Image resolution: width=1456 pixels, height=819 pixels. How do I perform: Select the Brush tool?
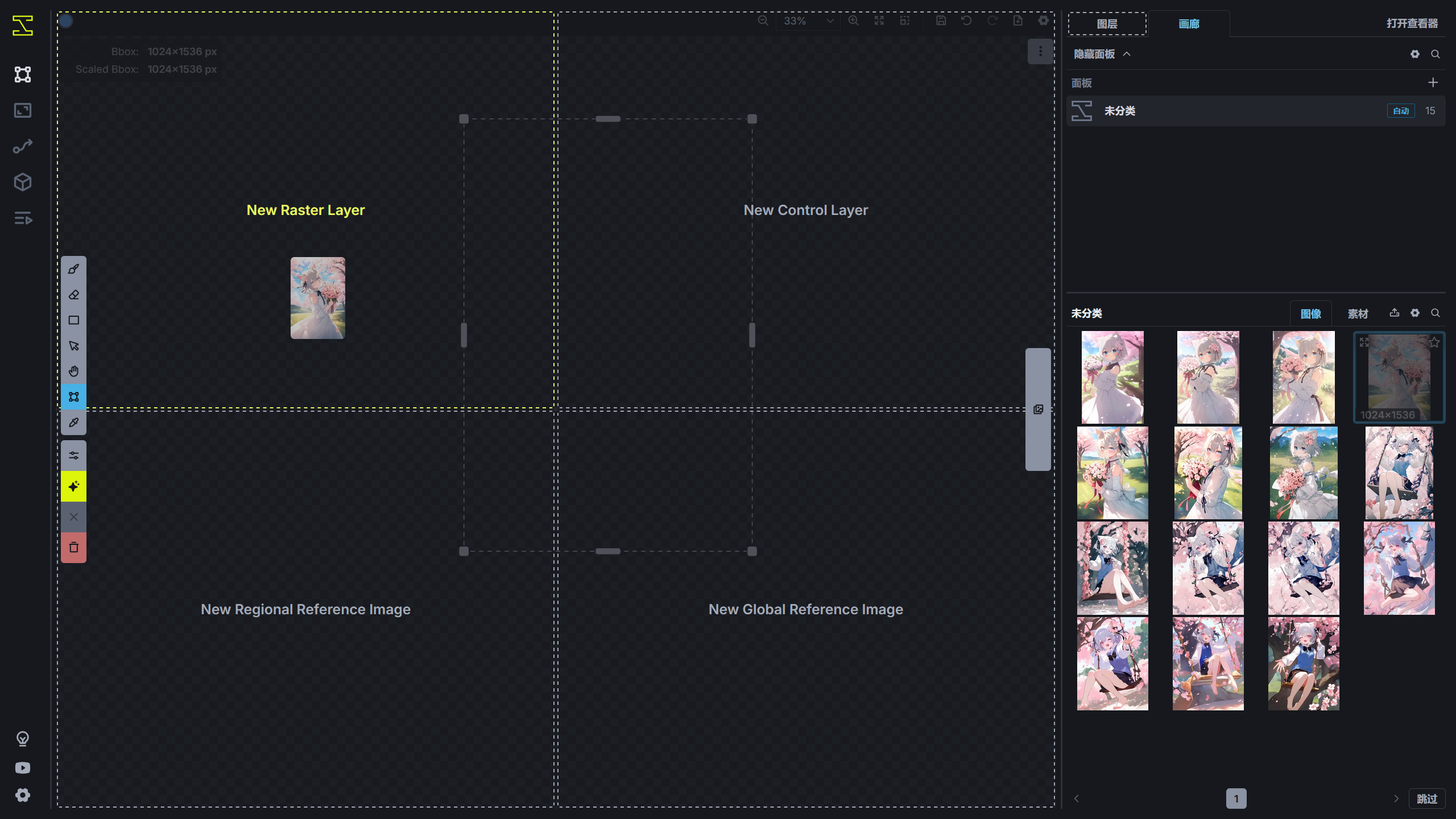coord(73,268)
